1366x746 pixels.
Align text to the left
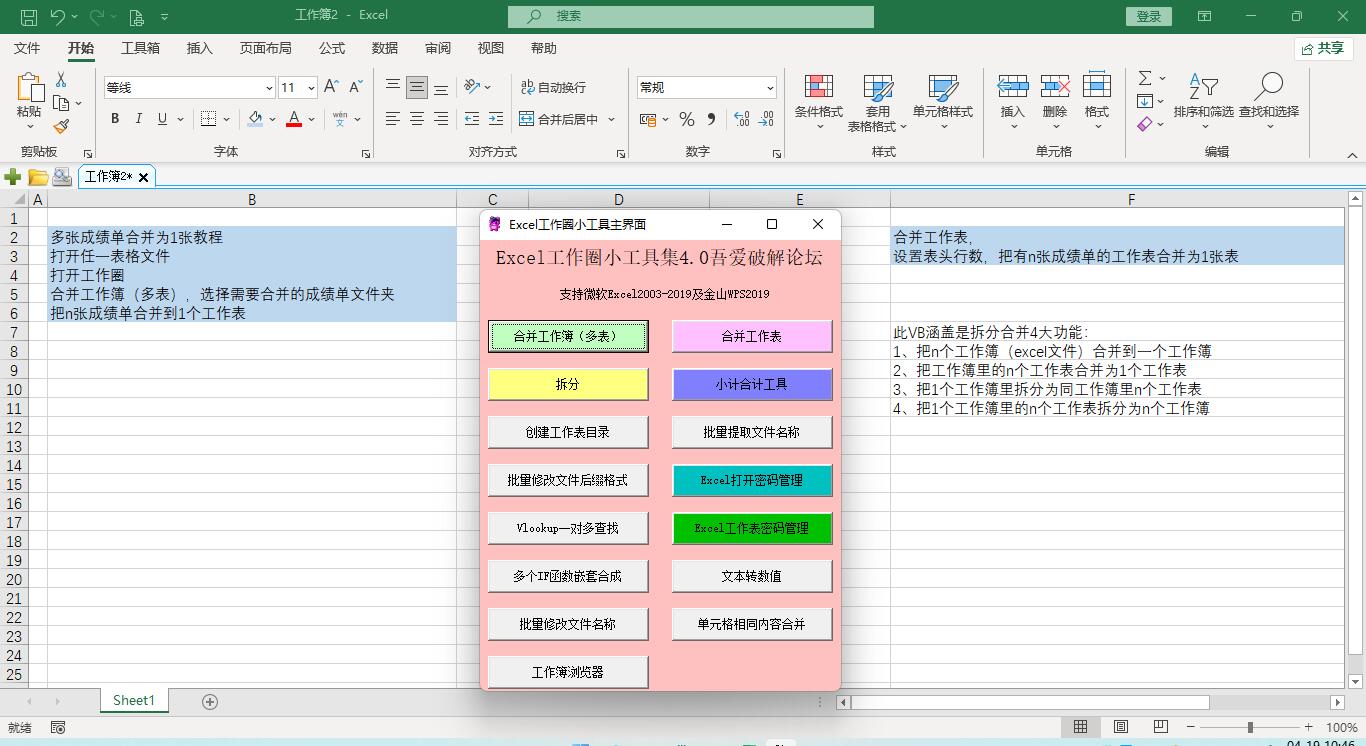[x=393, y=119]
